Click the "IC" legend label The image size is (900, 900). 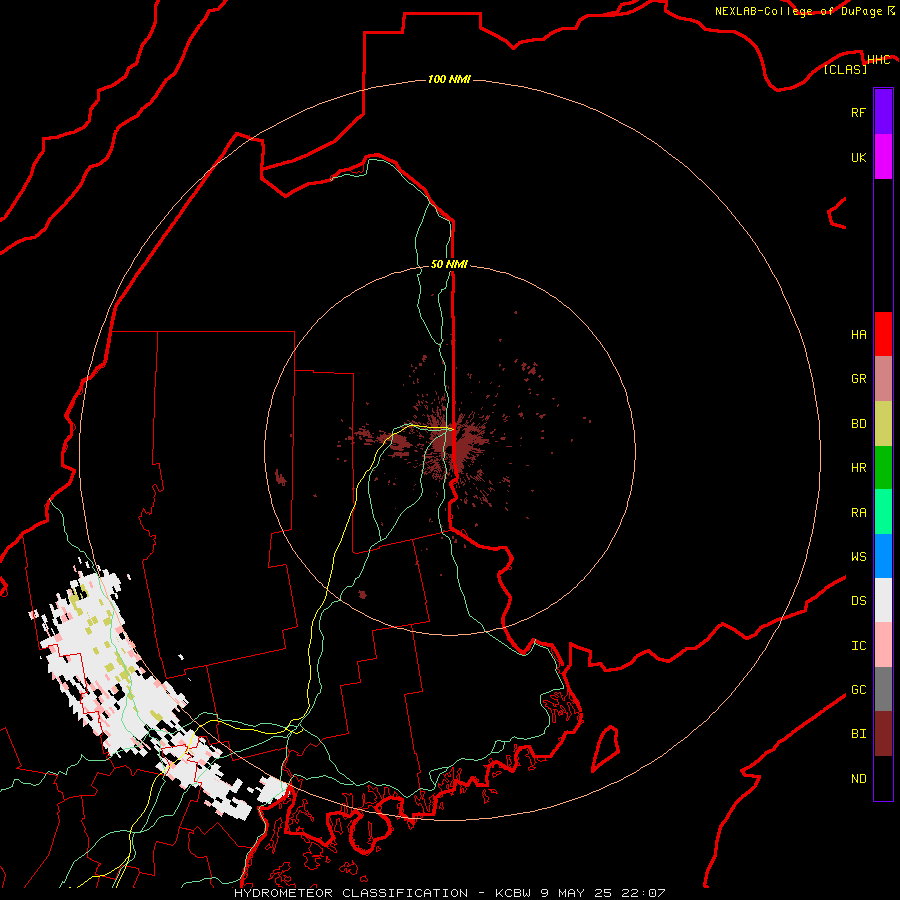tap(858, 646)
